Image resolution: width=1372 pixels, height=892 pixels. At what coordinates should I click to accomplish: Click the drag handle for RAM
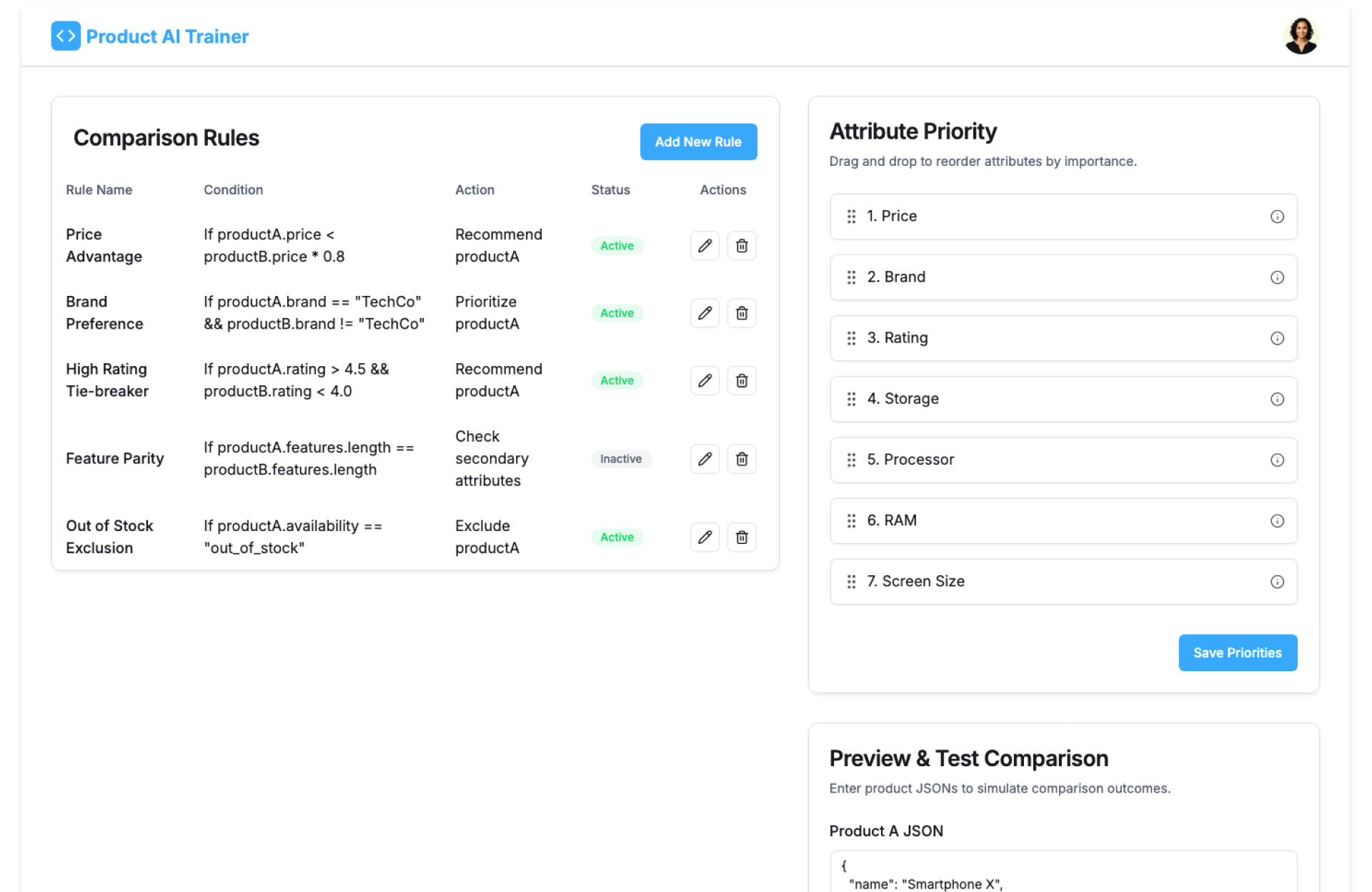851,521
